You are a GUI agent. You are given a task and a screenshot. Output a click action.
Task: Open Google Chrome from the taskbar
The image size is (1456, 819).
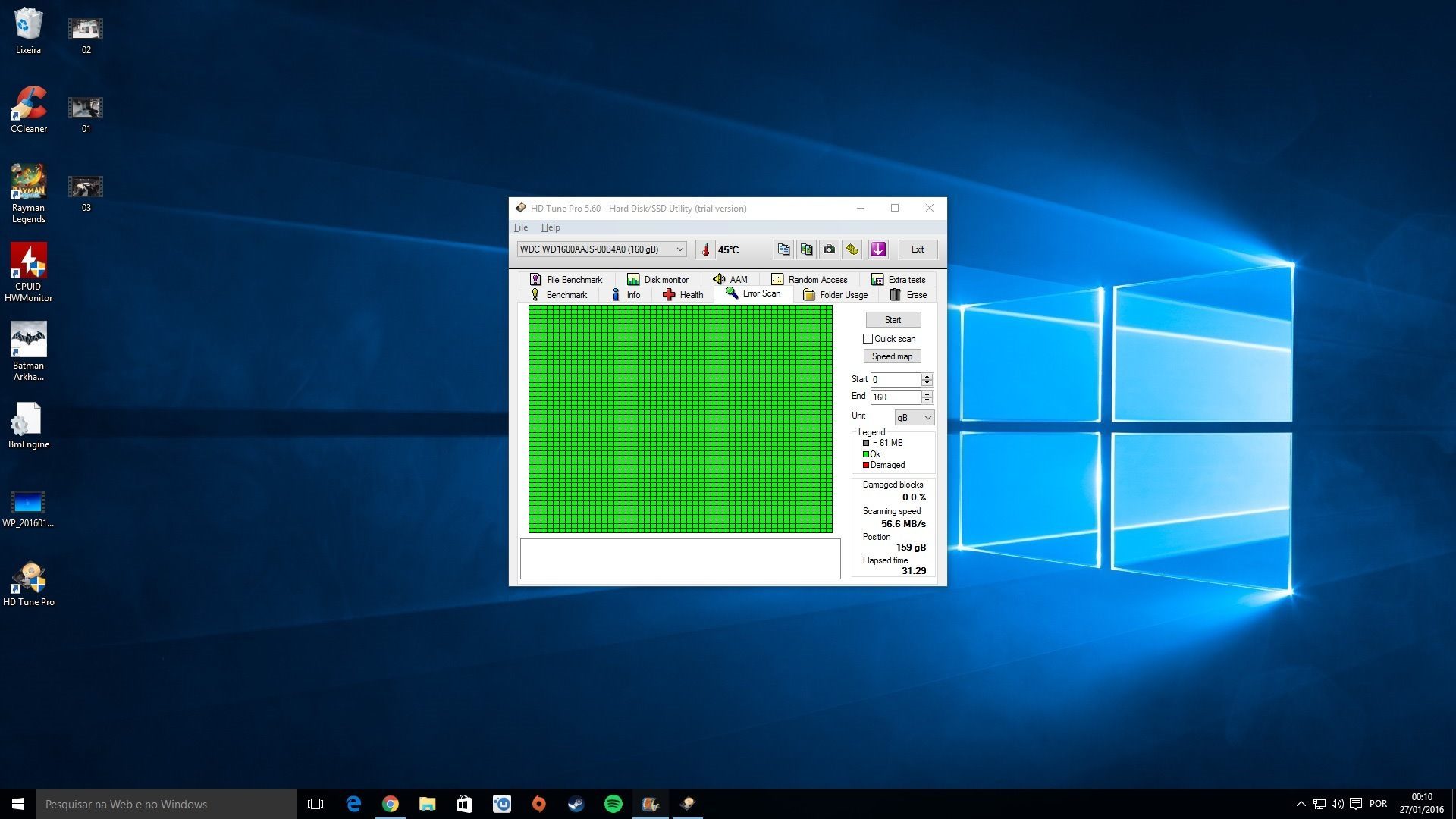coord(391,804)
